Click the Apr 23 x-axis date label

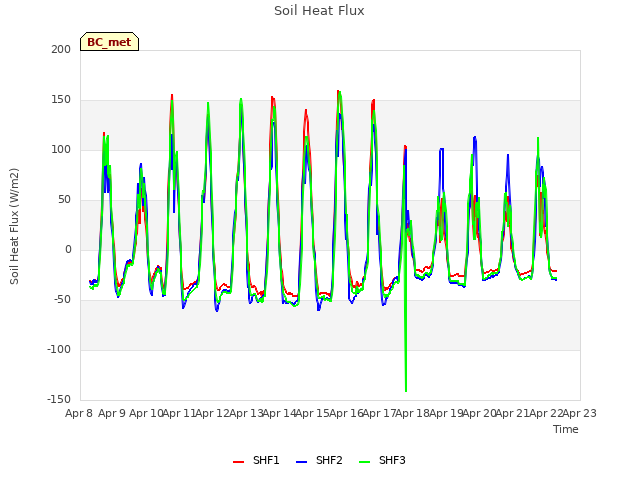[580, 413]
